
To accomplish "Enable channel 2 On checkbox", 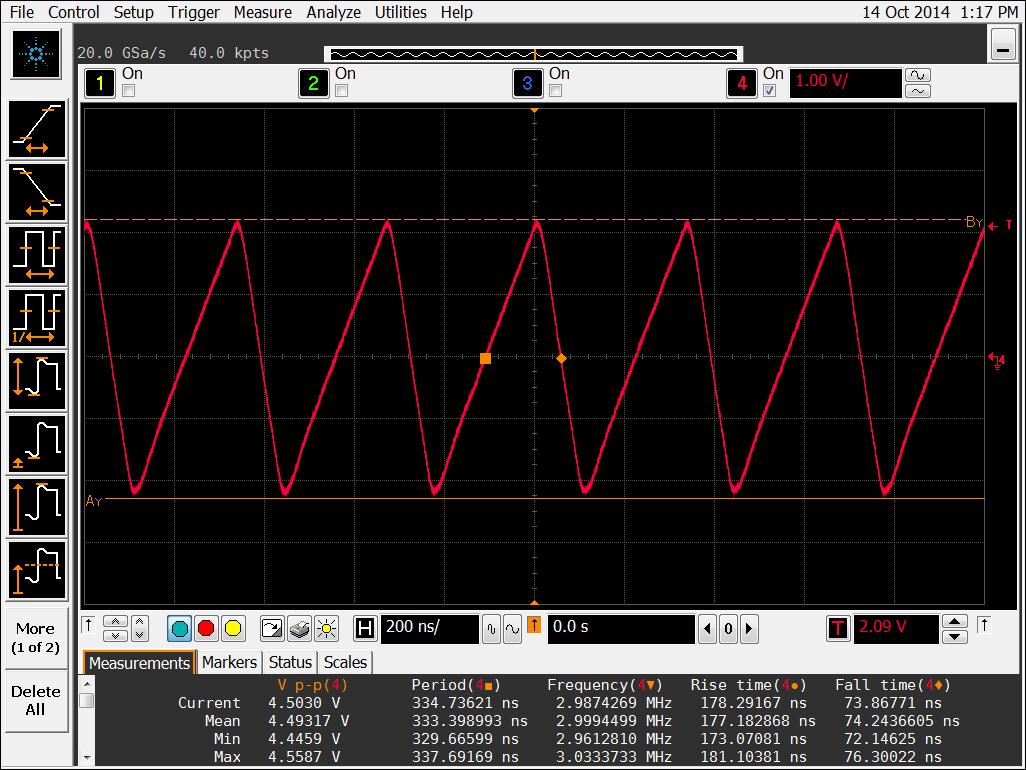I will [x=342, y=91].
